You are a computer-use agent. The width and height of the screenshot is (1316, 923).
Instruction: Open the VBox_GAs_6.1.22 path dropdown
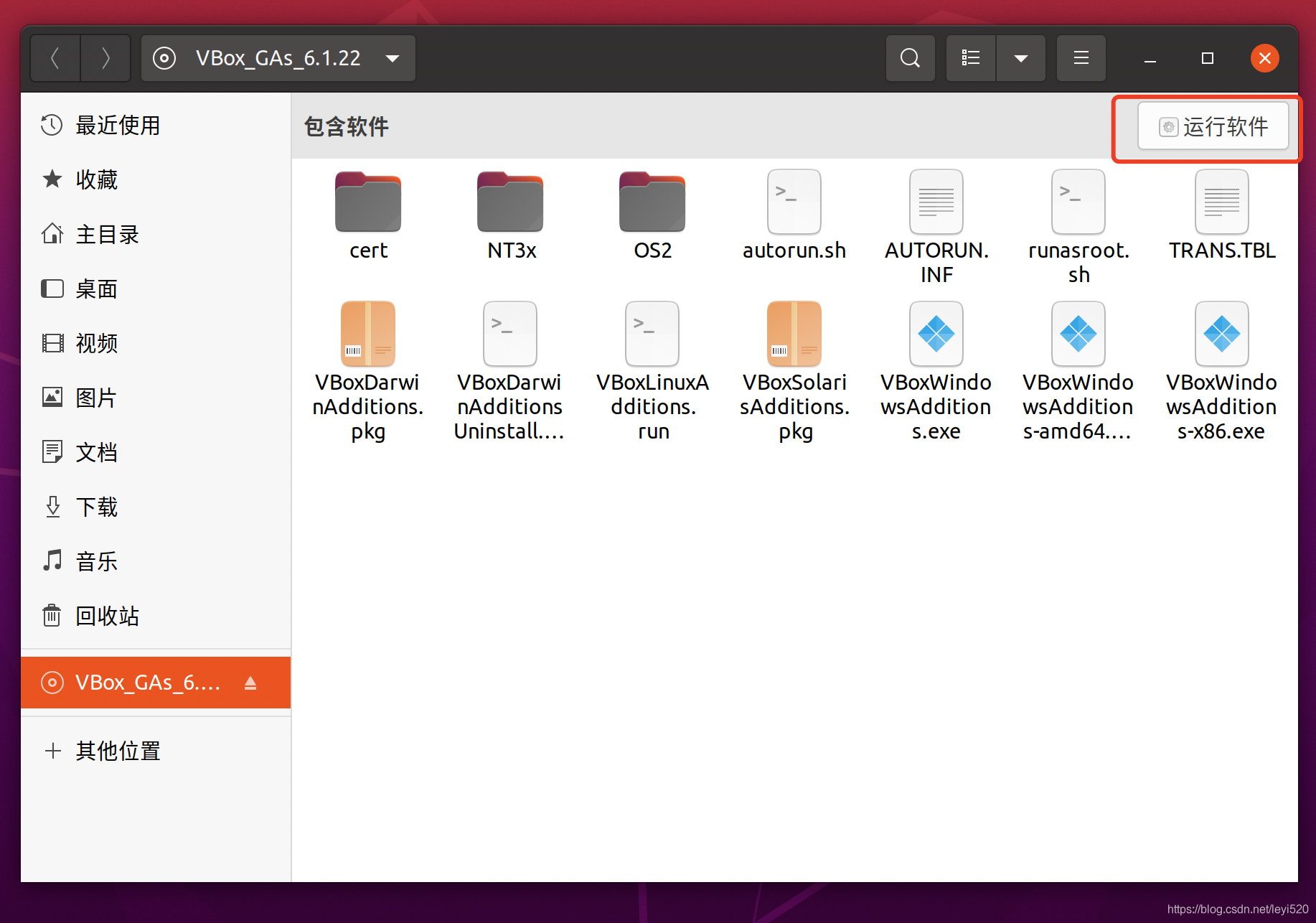click(x=278, y=58)
